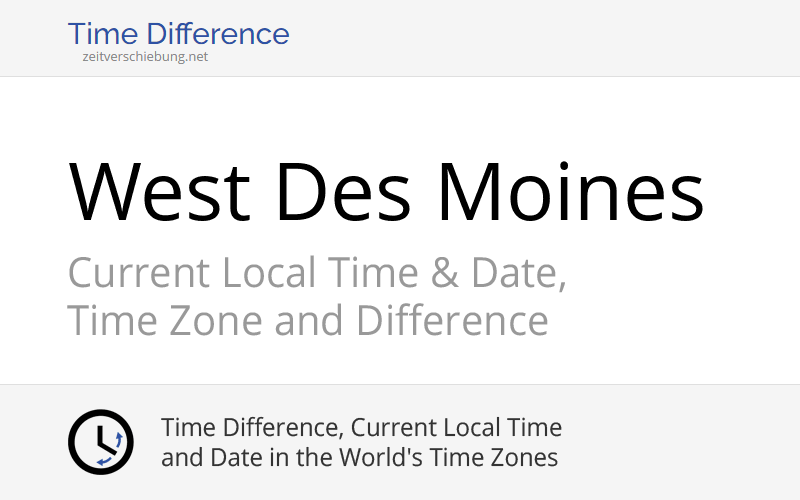The height and width of the screenshot is (500, 800).
Task: Select the West Des Moines main heading
Action: tap(386, 193)
